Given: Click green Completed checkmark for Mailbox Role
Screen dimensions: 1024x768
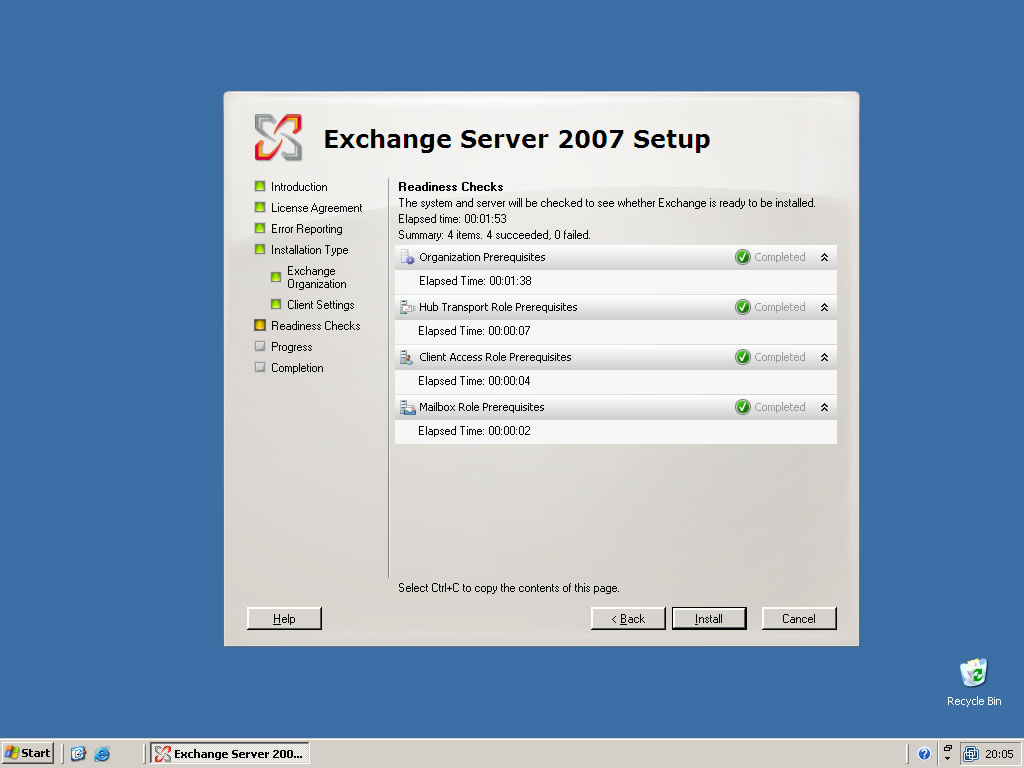Looking at the screenshot, I should coord(743,407).
